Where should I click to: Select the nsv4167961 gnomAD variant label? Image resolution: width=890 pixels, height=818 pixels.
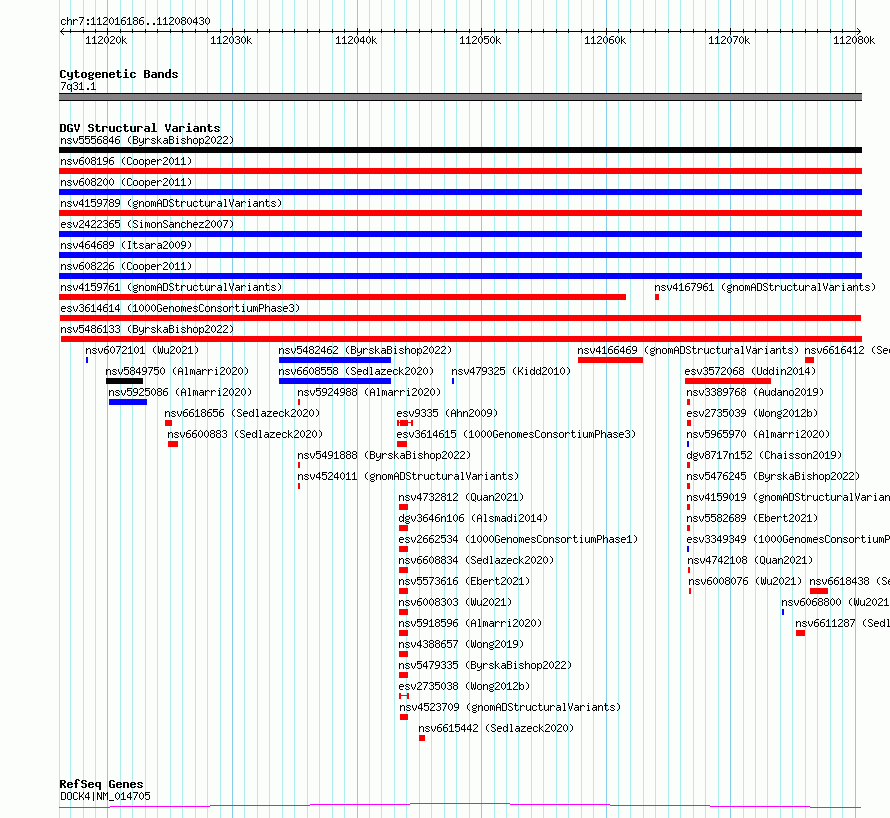(765, 287)
